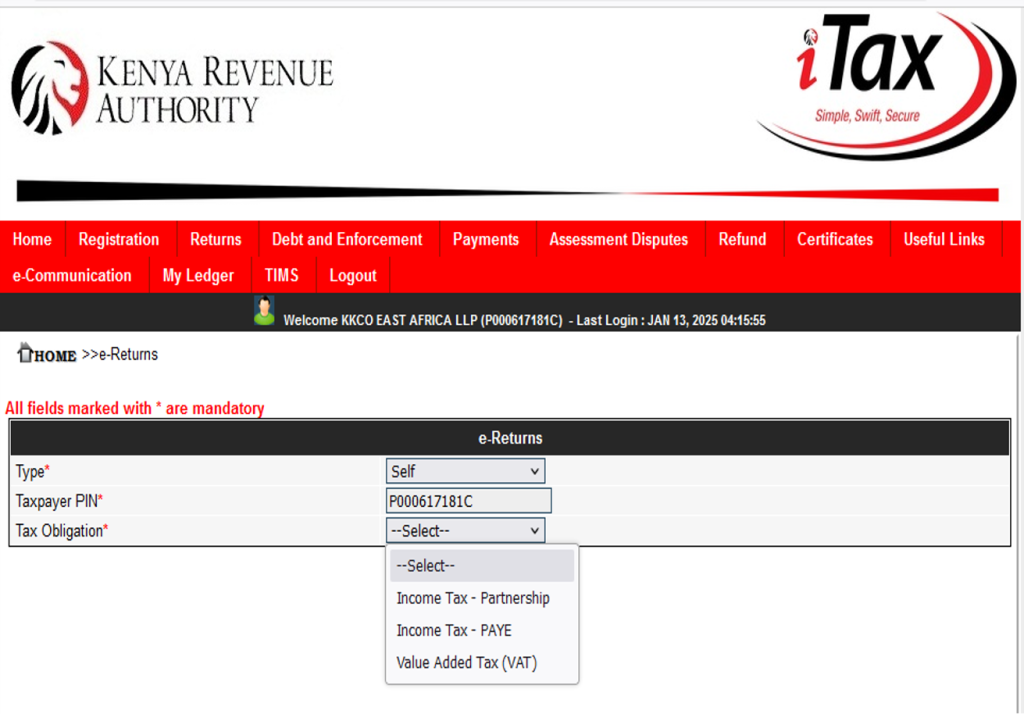Click the HOME breadcrumb house icon
Viewport: 1024px width, 714px height.
pyautogui.click(x=26, y=353)
